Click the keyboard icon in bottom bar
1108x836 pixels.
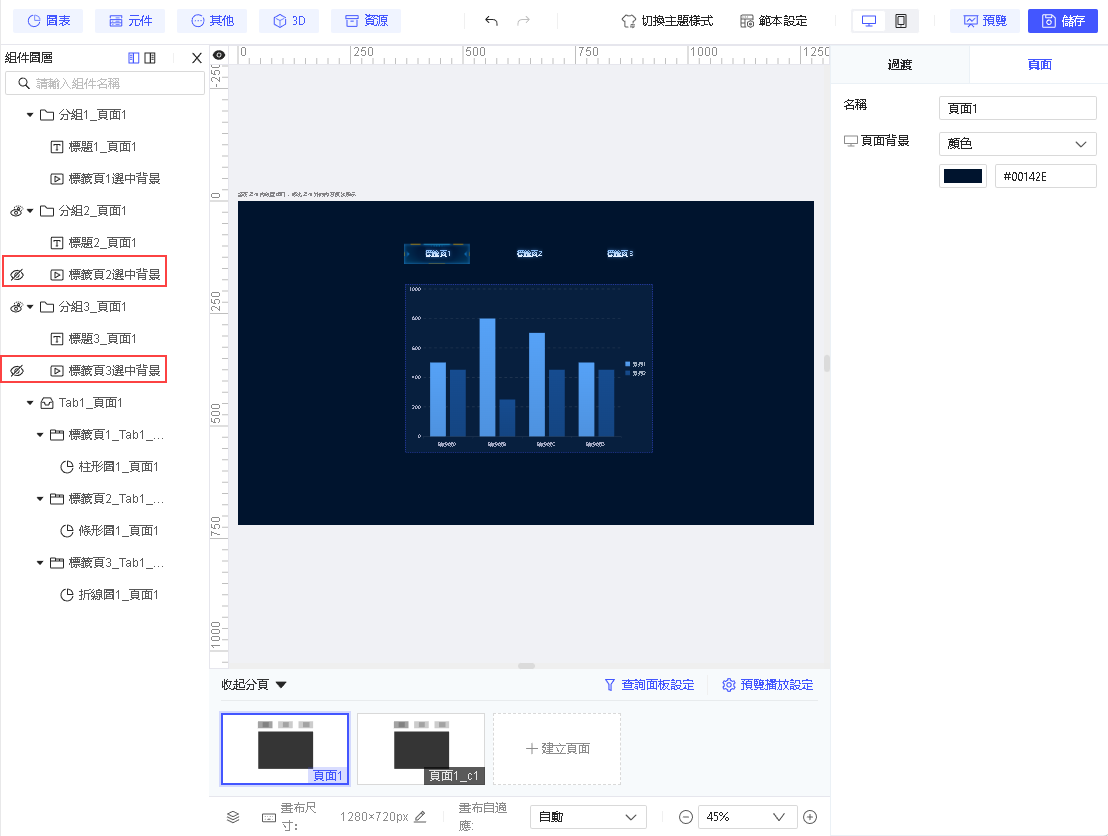269,818
